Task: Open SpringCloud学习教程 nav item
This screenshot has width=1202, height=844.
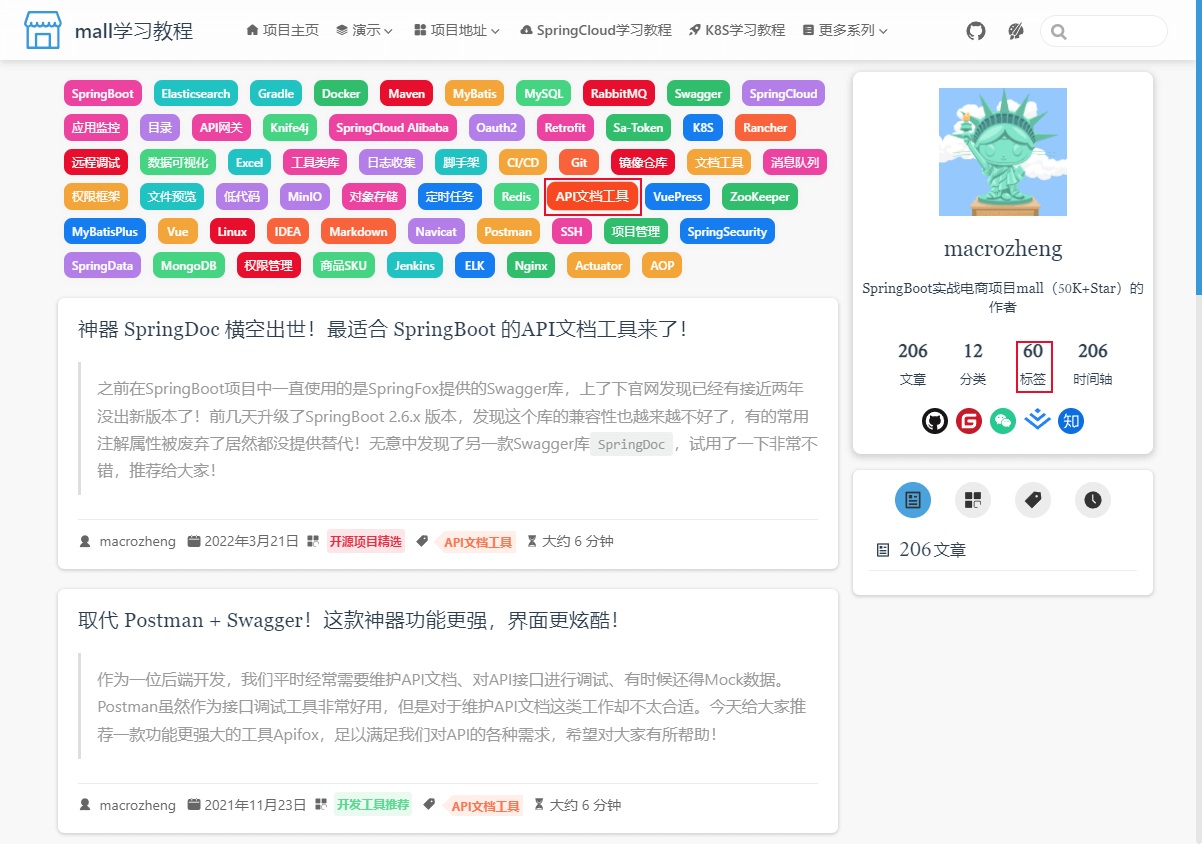Action: click(x=595, y=30)
